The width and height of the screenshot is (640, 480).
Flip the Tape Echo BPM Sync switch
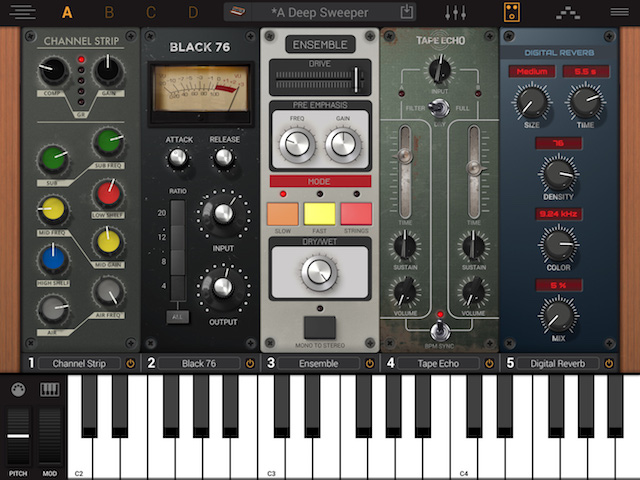pos(440,331)
